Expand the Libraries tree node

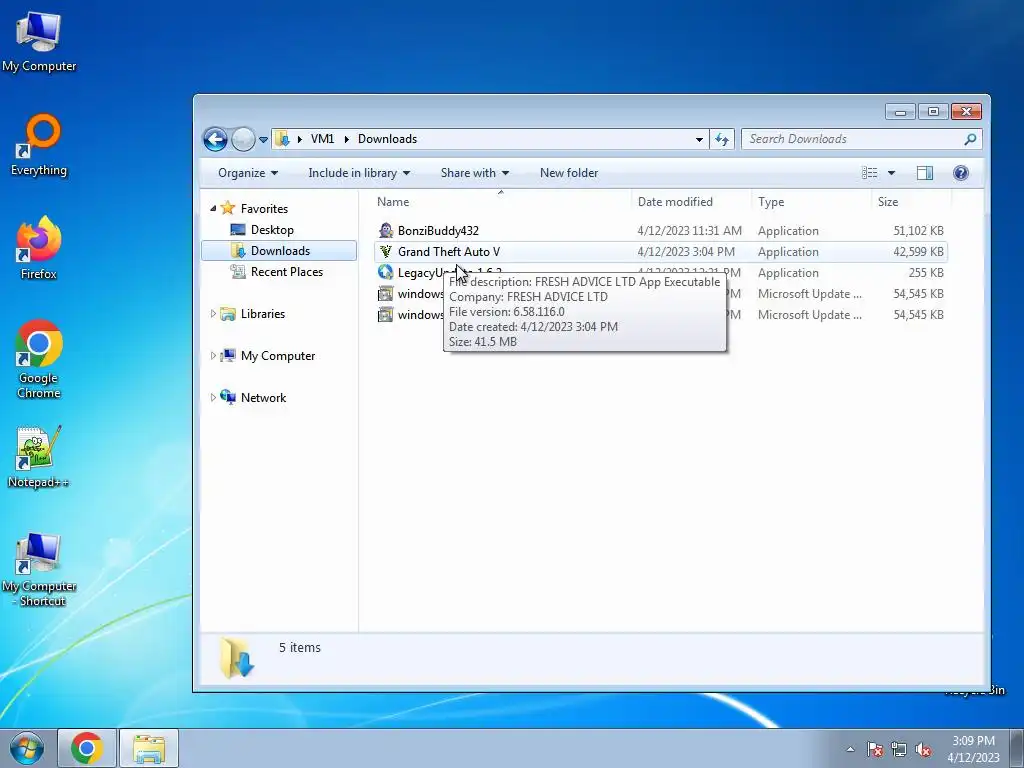click(213, 314)
